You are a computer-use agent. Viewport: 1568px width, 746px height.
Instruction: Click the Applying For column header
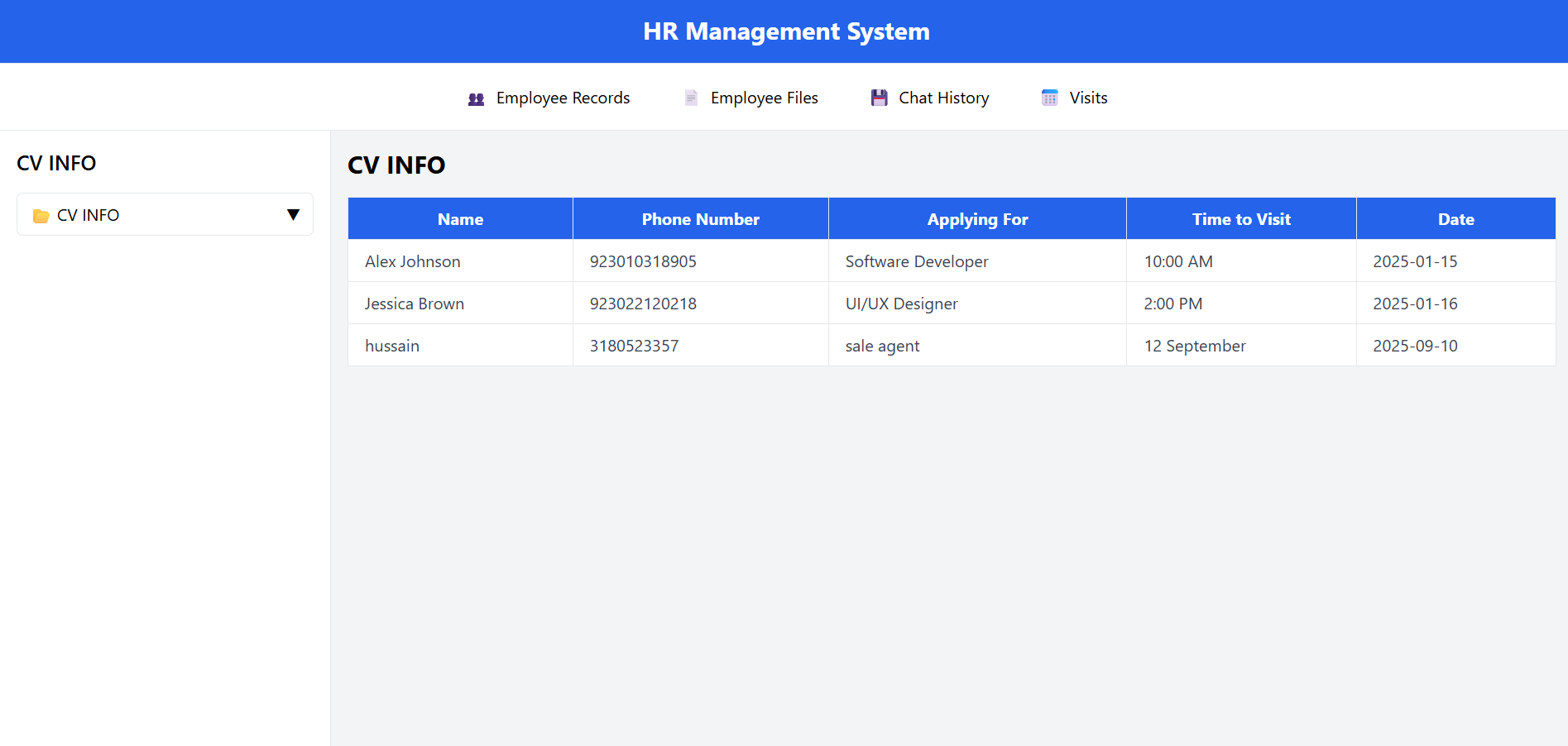[x=977, y=218]
